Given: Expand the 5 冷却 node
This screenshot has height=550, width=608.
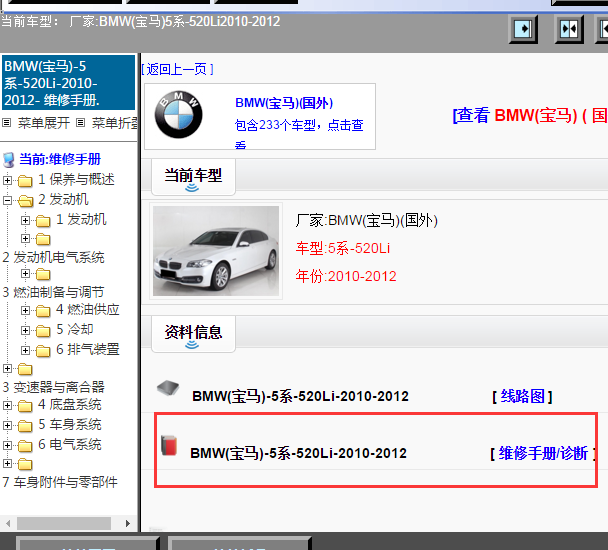Looking at the screenshot, I should [25, 330].
